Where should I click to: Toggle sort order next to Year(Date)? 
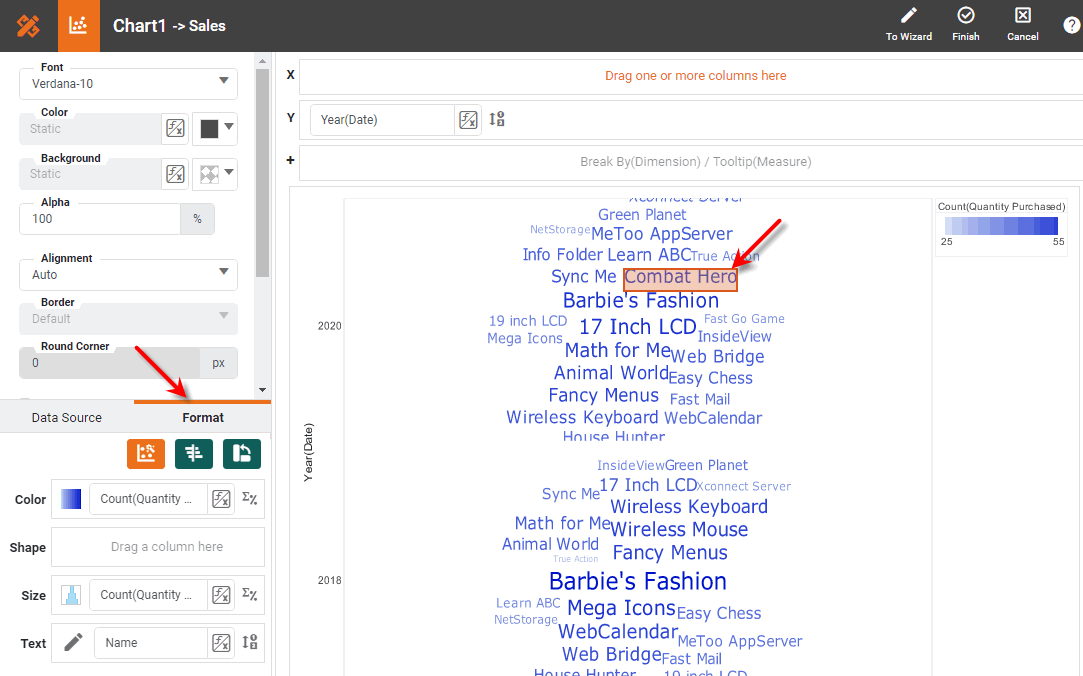click(496, 119)
